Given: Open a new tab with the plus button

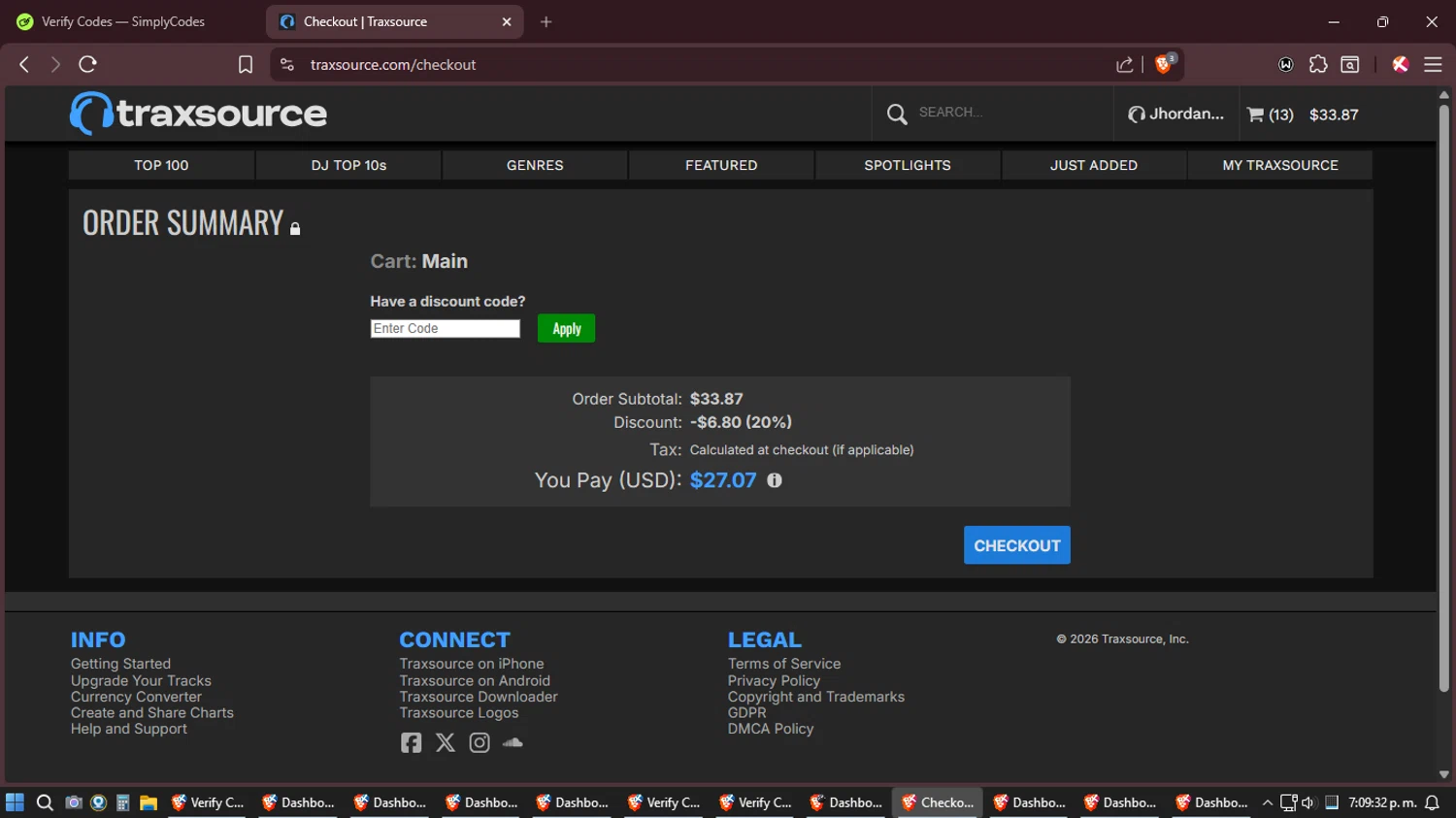Looking at the screenshot, I should (546, 21).
